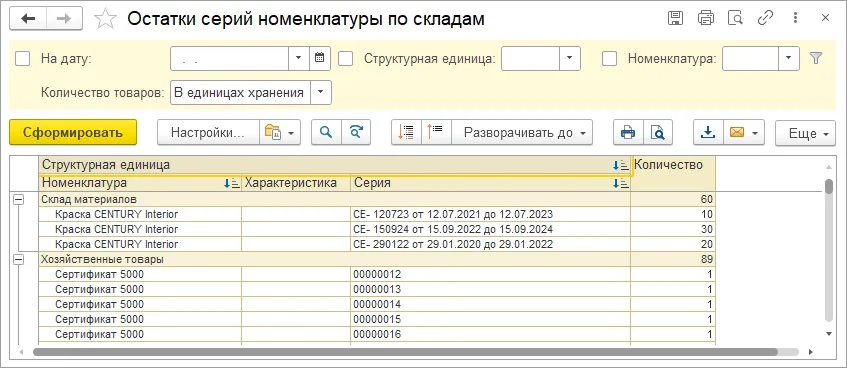
Task: Select series 00000014 cell
Action: pos(490,304)
